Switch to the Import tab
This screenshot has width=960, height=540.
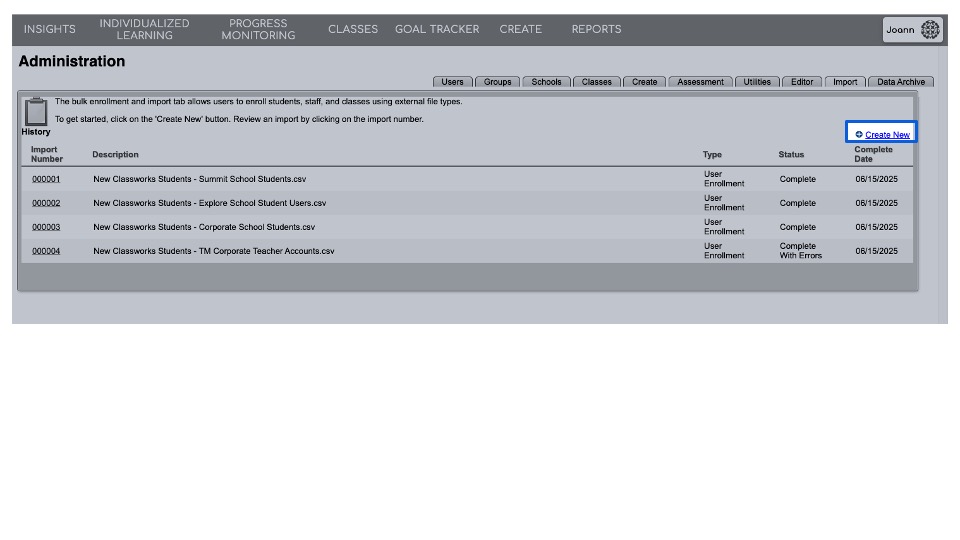click(x=845, y=82)
